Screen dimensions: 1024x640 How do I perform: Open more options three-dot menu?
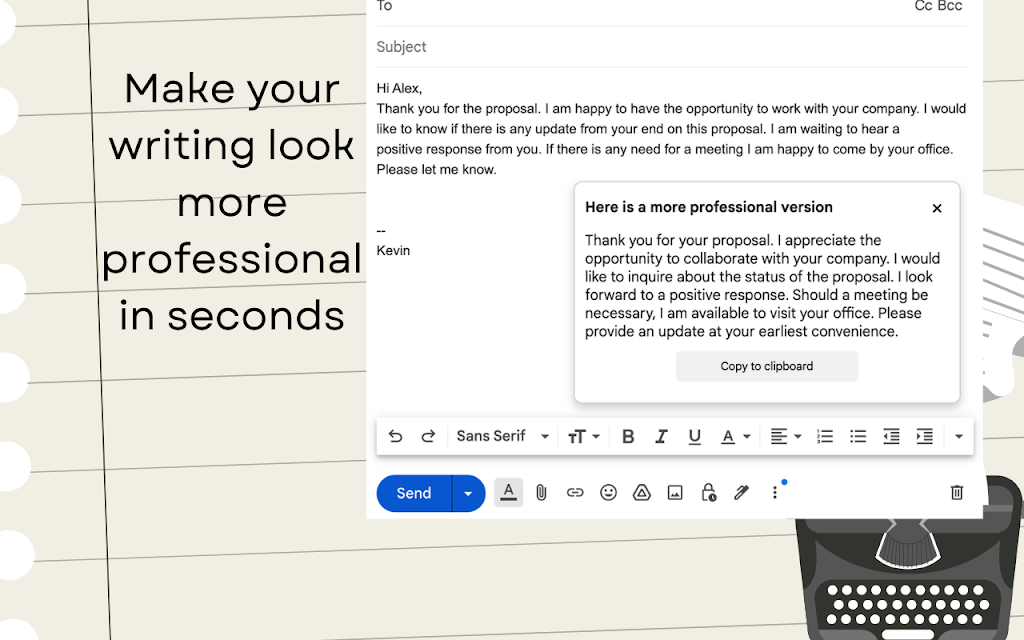775,492
